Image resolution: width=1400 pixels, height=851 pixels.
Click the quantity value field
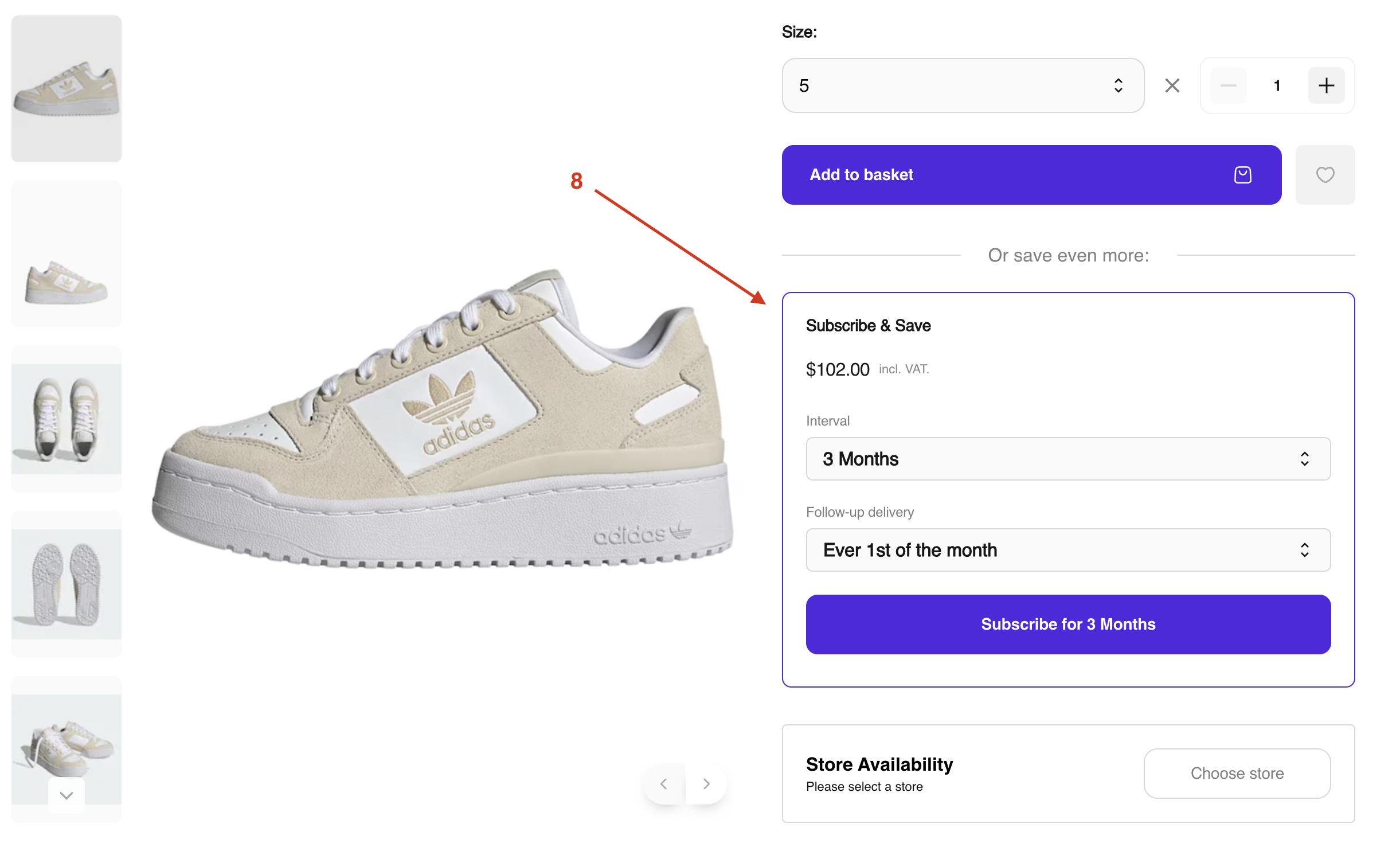1277,85
